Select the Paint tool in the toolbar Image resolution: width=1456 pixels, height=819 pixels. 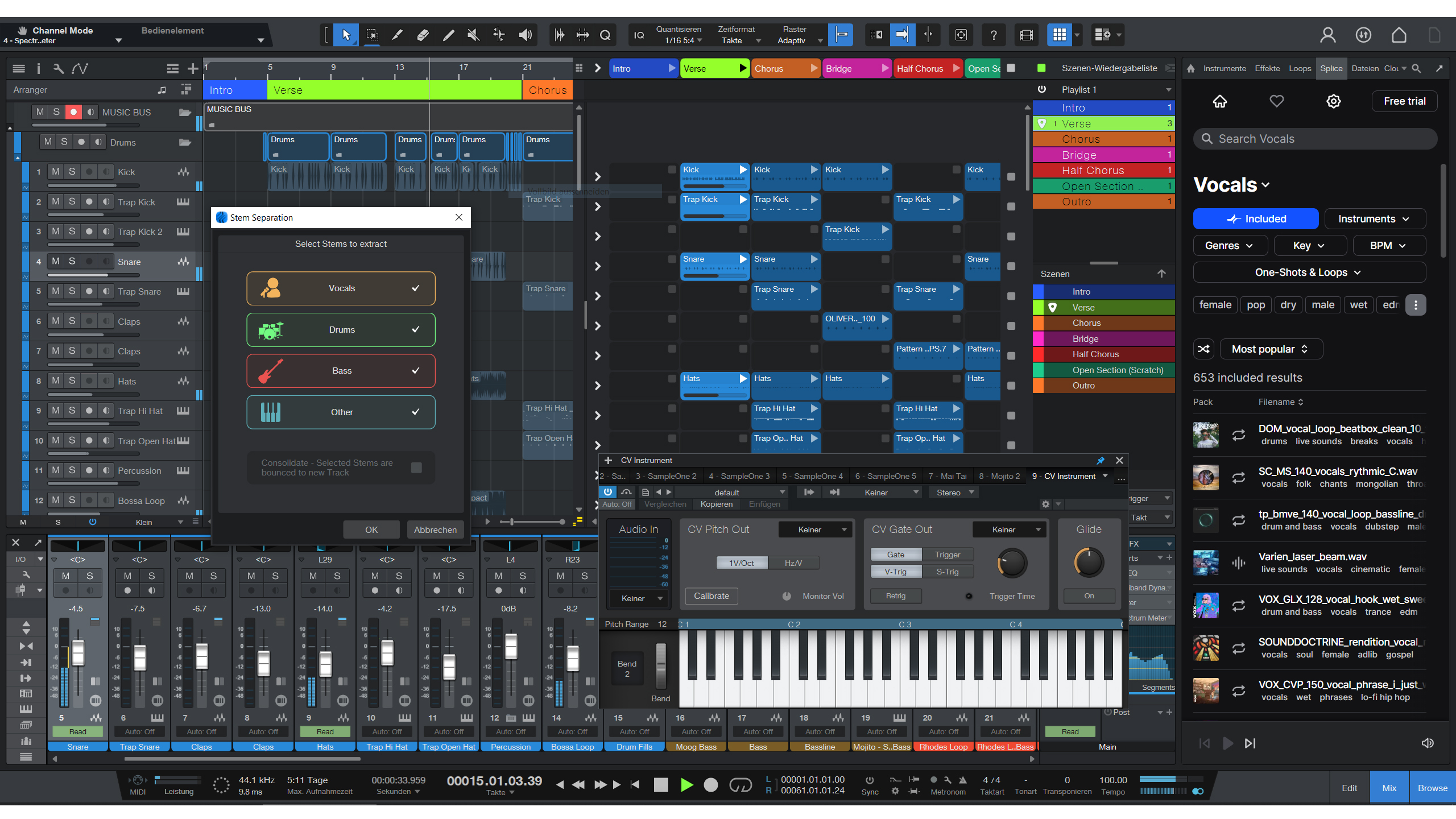(x=448, y=34)
